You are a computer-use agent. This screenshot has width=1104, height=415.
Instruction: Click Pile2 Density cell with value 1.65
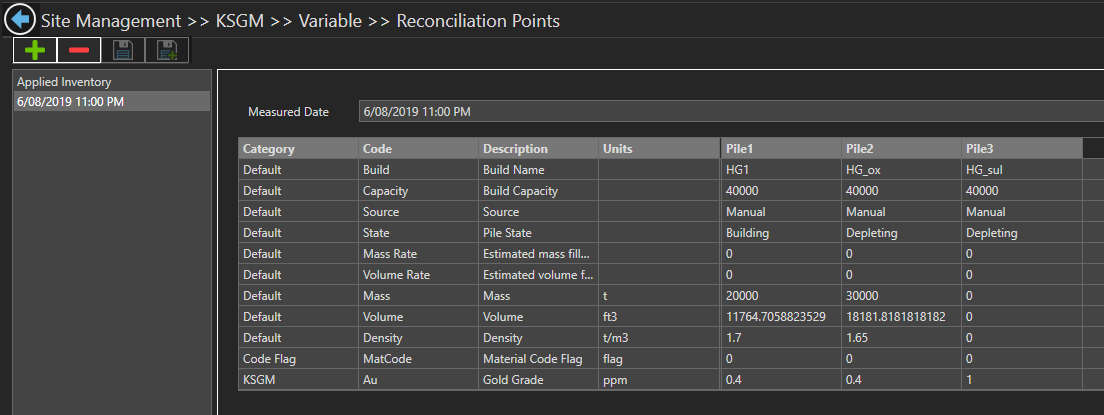coord(901,338)
